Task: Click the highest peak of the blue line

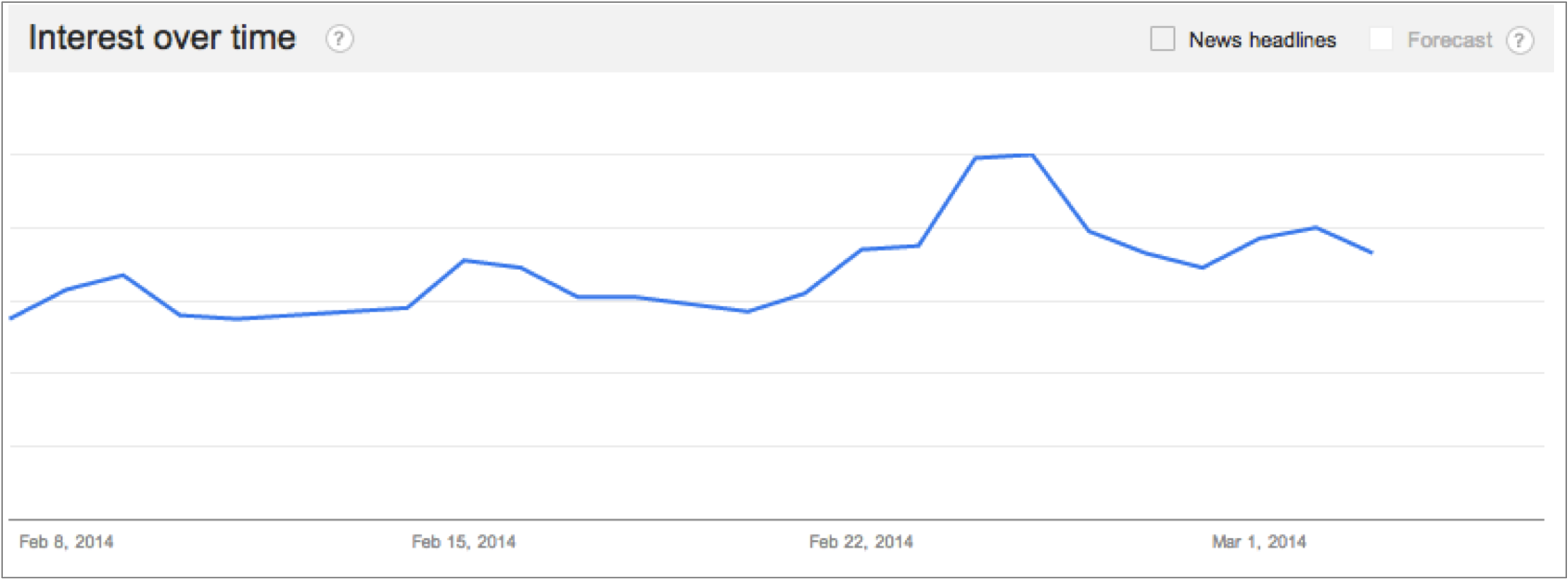Action: [1032, 155]
